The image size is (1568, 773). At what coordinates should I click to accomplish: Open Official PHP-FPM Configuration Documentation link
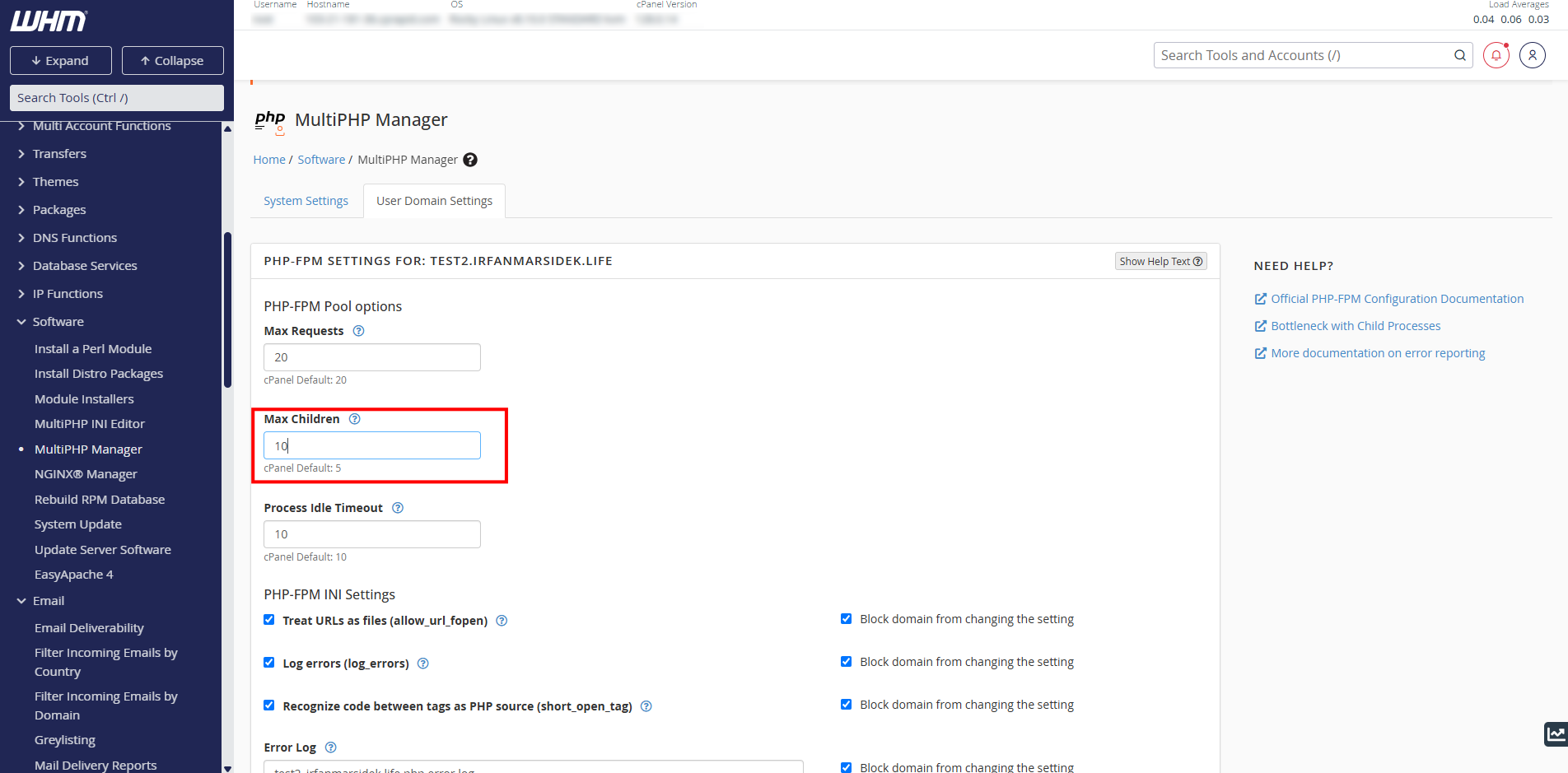(x=1397, y=299)
